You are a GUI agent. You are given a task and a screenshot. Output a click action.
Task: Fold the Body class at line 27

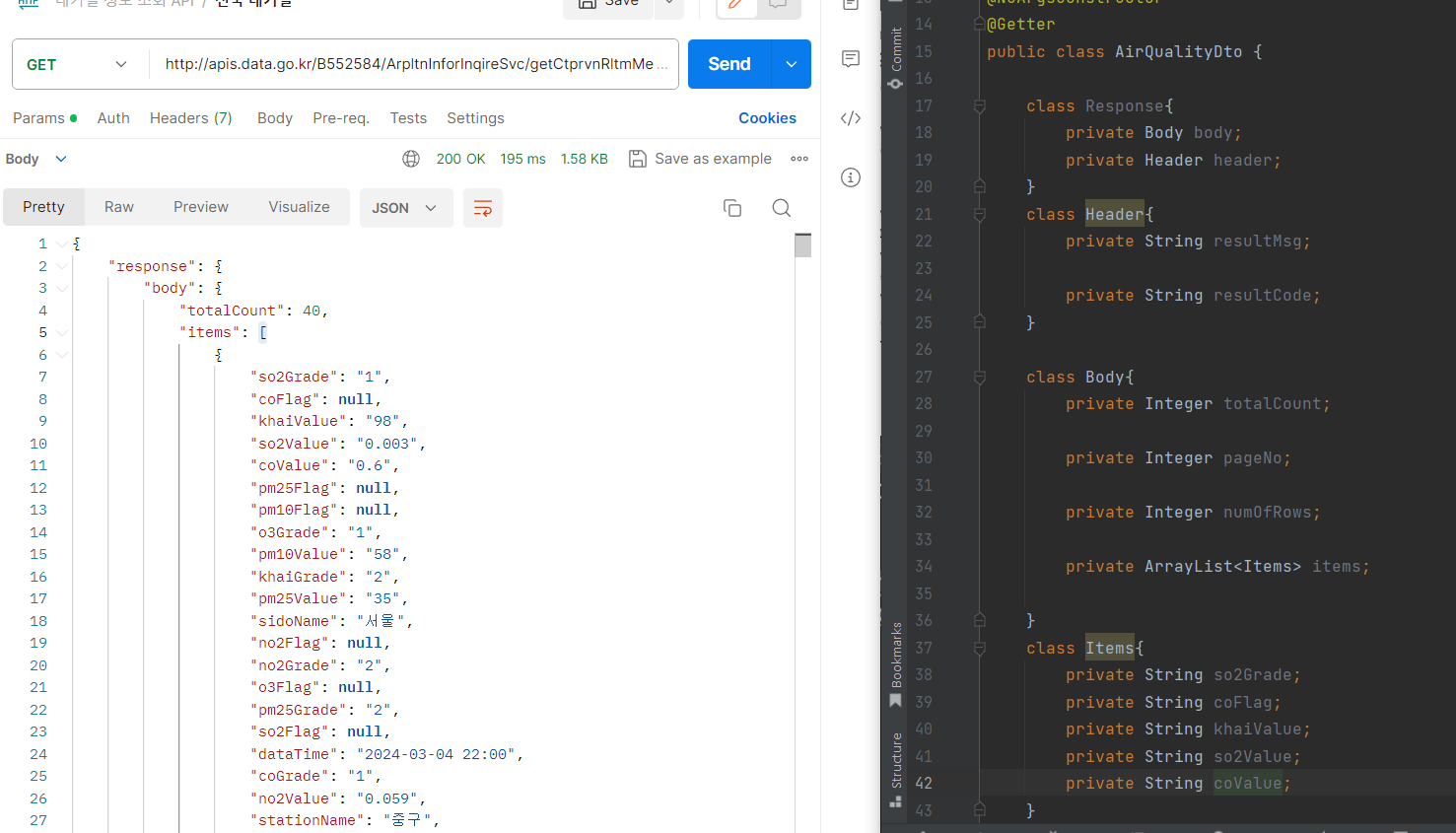click(x=979, y=377)
